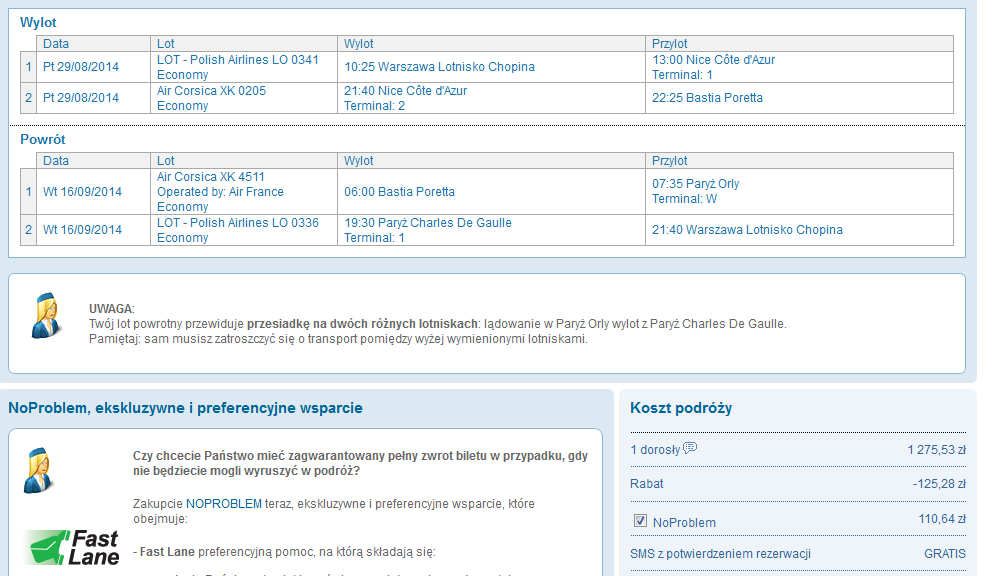Select 22:25 Bastia Poretta arrival
992x576 pixels.
707,97
